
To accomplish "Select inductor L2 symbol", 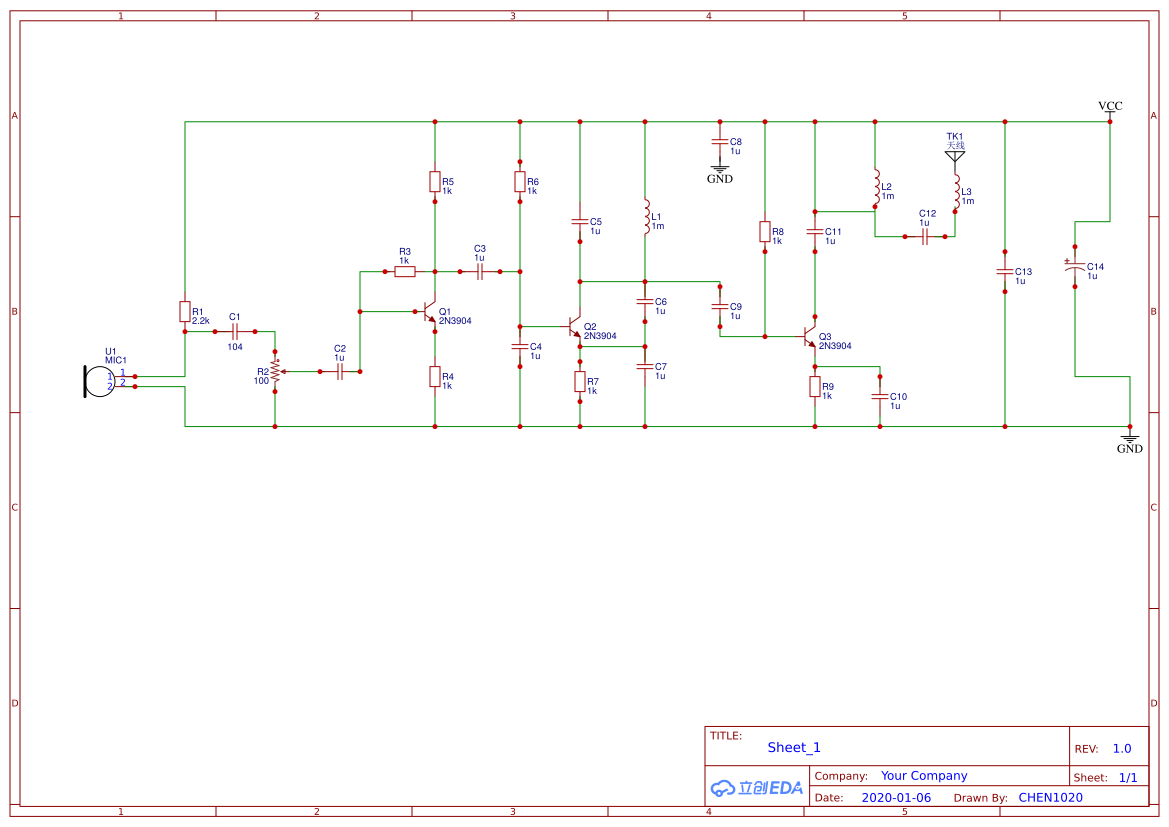I will coord(876,186).
